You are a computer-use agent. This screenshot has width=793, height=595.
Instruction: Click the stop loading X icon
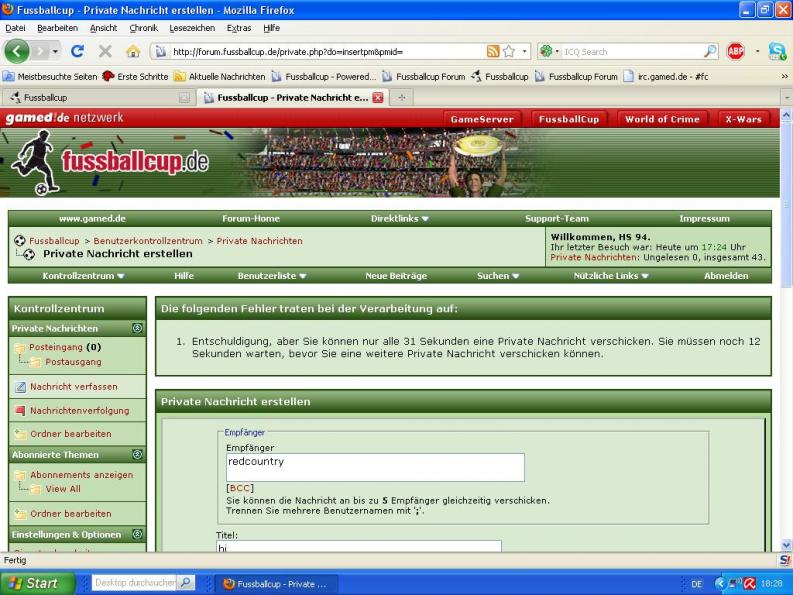click(x=105, y=51)
